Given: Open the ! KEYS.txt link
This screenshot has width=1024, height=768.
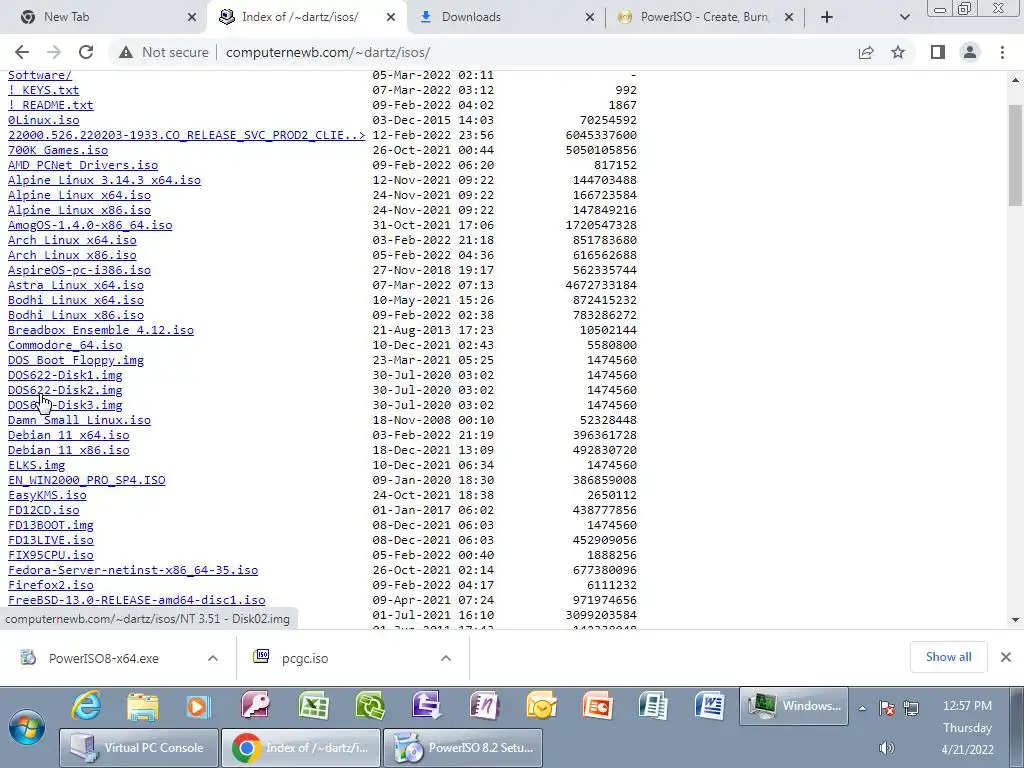Looking at the screenshot, I should coord(43,90).
